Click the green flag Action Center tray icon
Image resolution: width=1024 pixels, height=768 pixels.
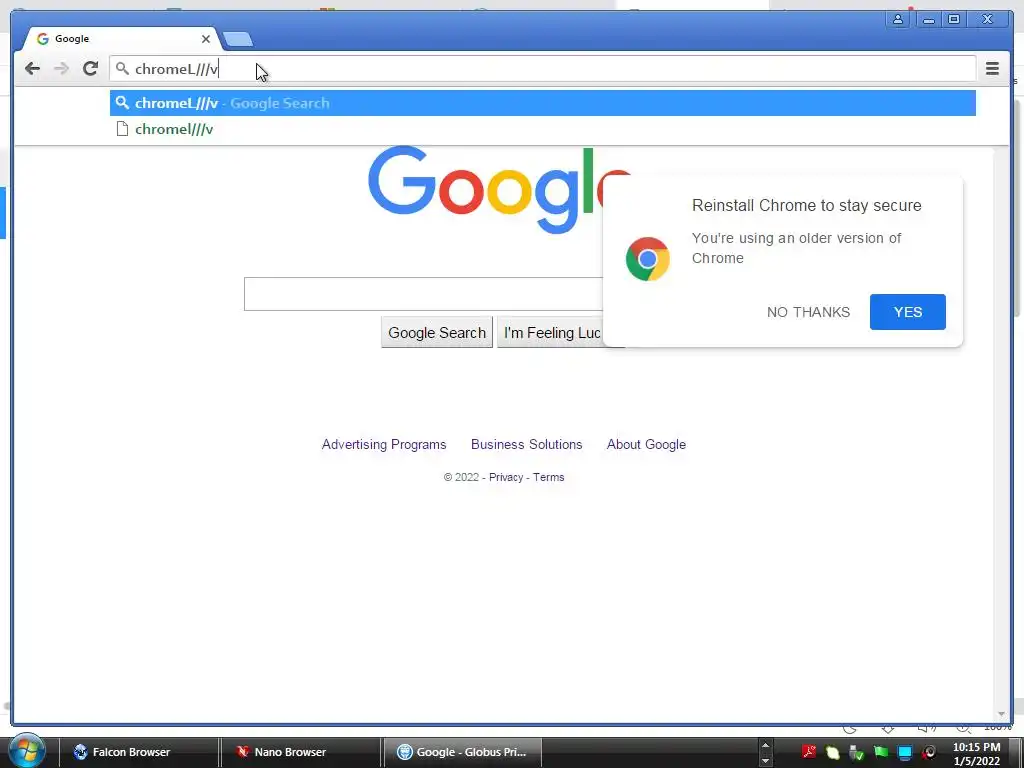[881, 752]
